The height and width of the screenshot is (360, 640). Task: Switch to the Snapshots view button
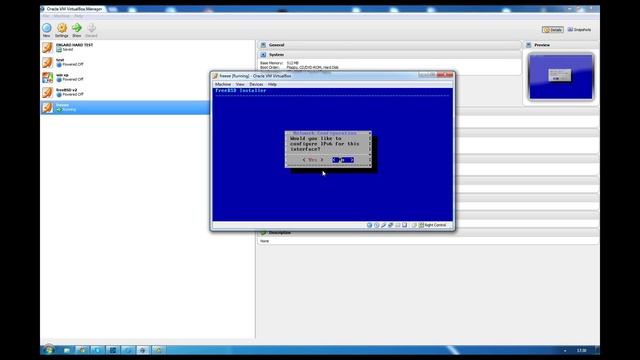579,30
